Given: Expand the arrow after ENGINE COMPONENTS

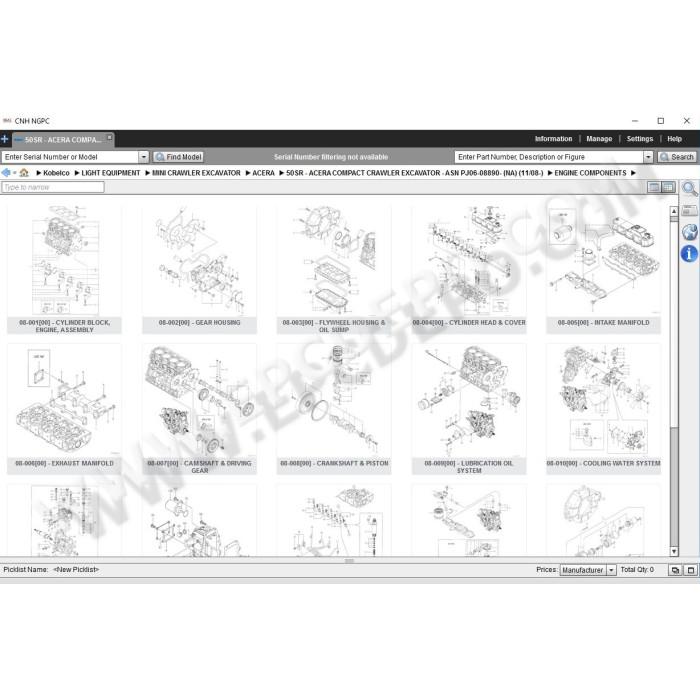Looking at the screenshot, I should 633,173.
